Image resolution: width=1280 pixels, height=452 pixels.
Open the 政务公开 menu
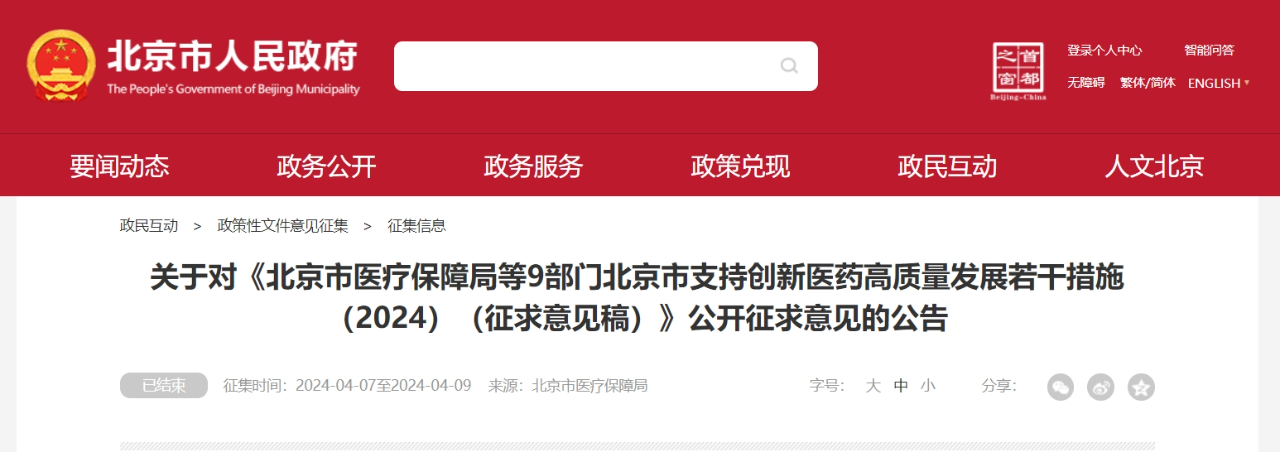click(x=326, y=167)
